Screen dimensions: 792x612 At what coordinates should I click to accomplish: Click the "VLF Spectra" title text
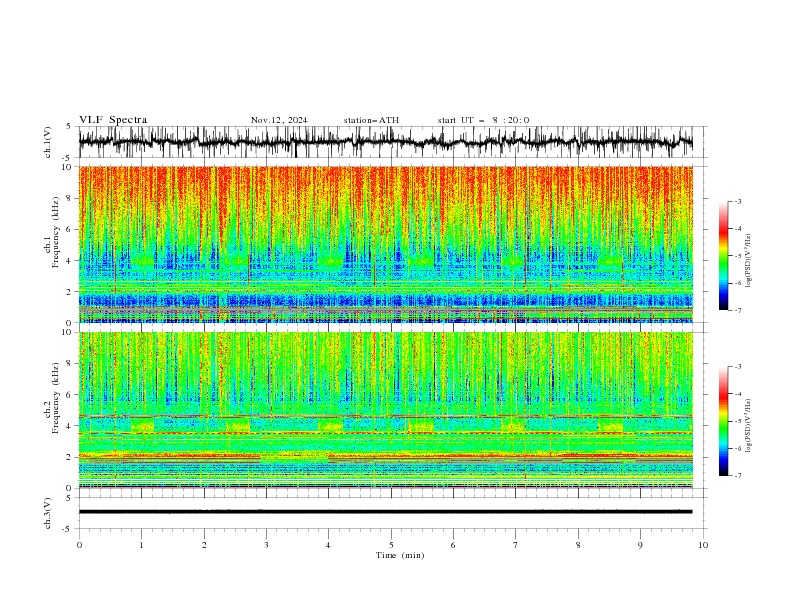pos(113,120)
